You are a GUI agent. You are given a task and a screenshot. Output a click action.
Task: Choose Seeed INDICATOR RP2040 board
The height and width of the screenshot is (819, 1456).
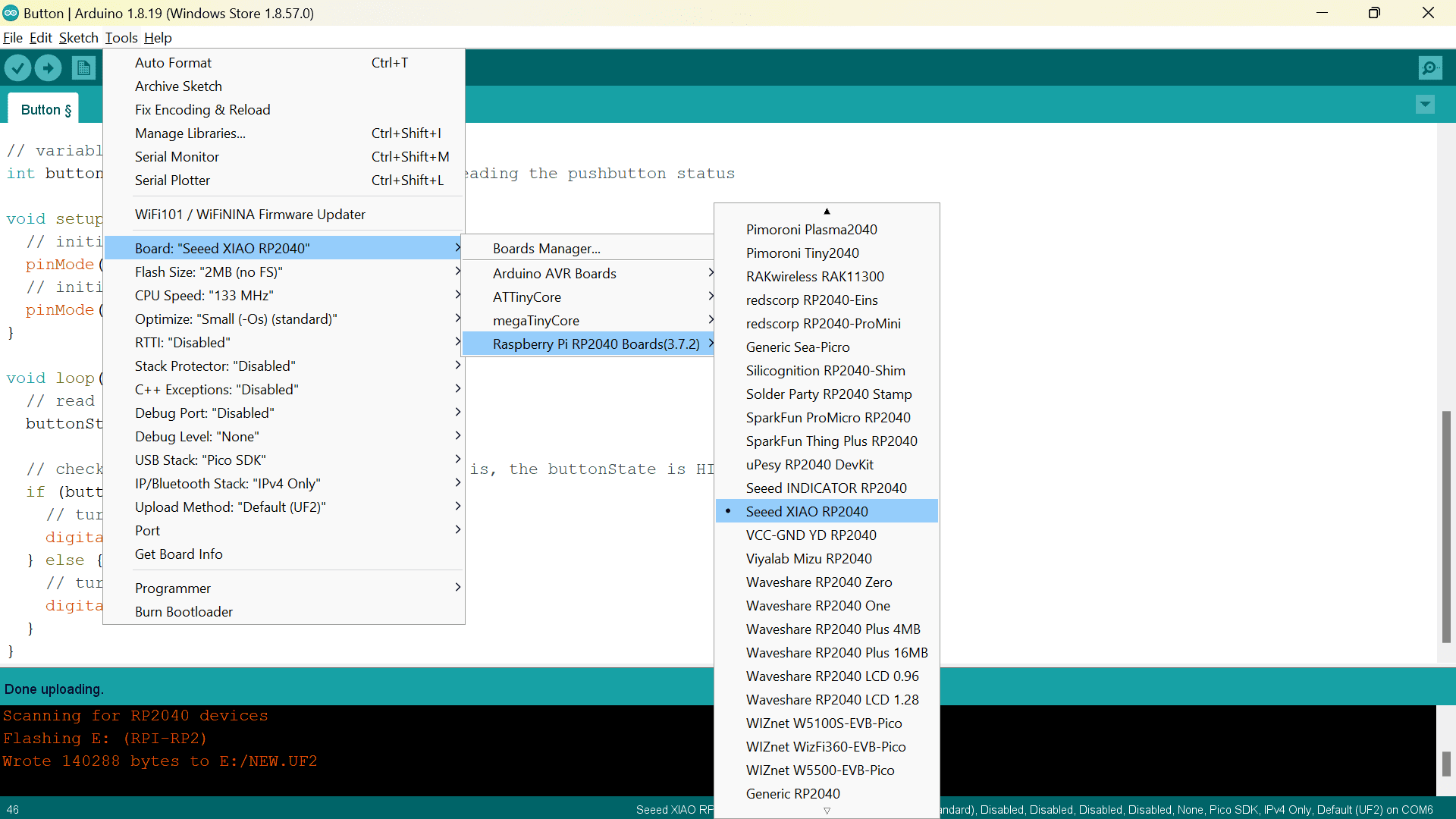827,488
